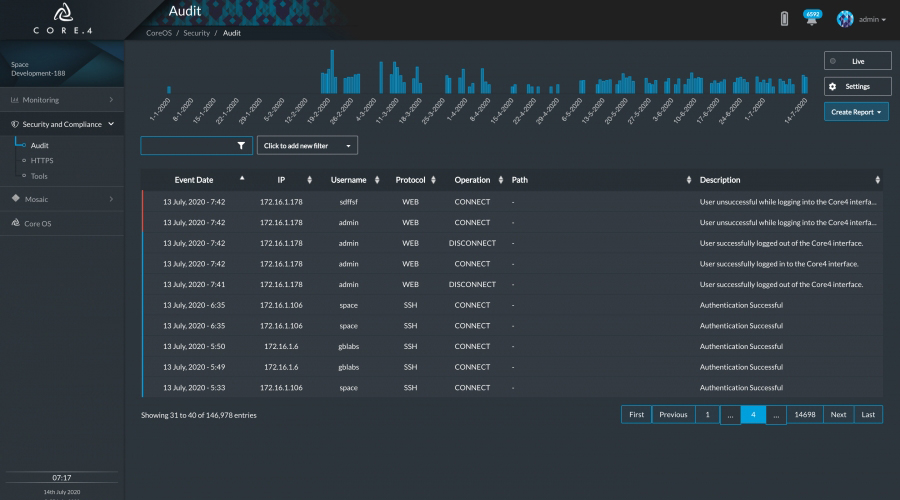Collapse Security and Compliance chevron
900x500 pixels.
click(x=111, y=124)
